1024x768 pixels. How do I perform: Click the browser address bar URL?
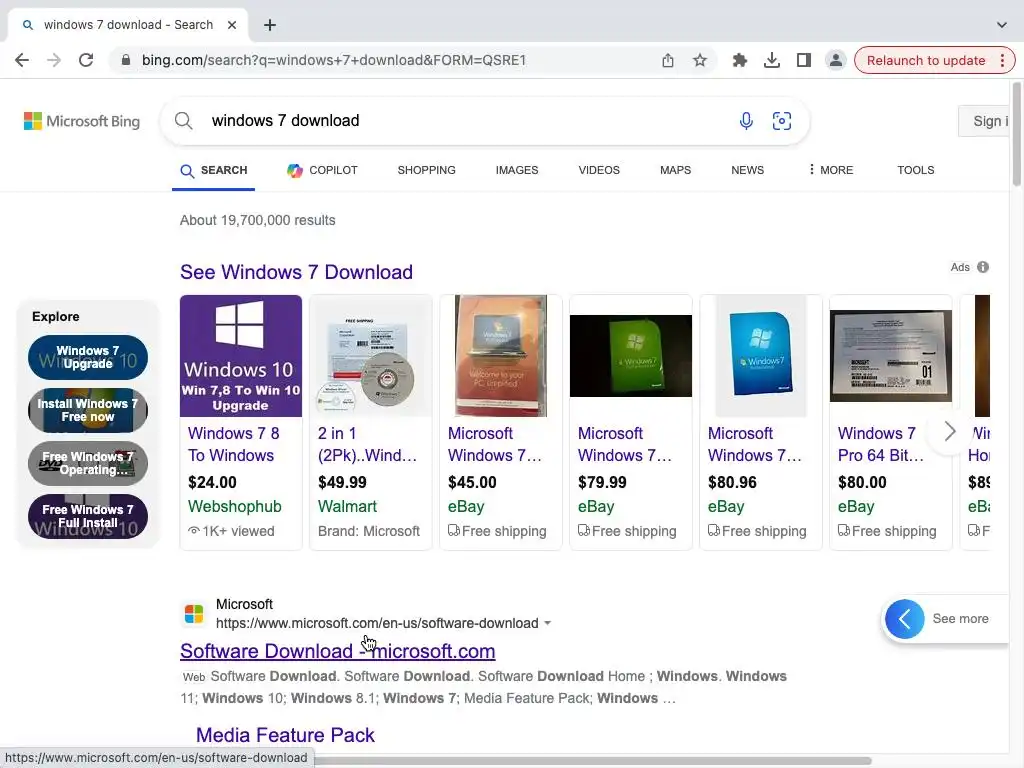(333, 60)
